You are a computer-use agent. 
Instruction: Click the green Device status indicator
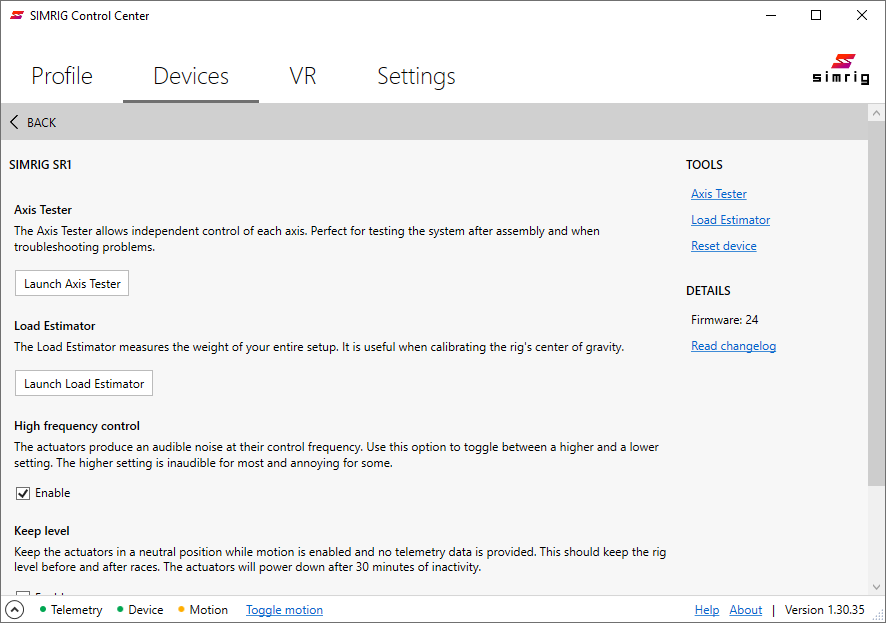(x=121, y=609)
